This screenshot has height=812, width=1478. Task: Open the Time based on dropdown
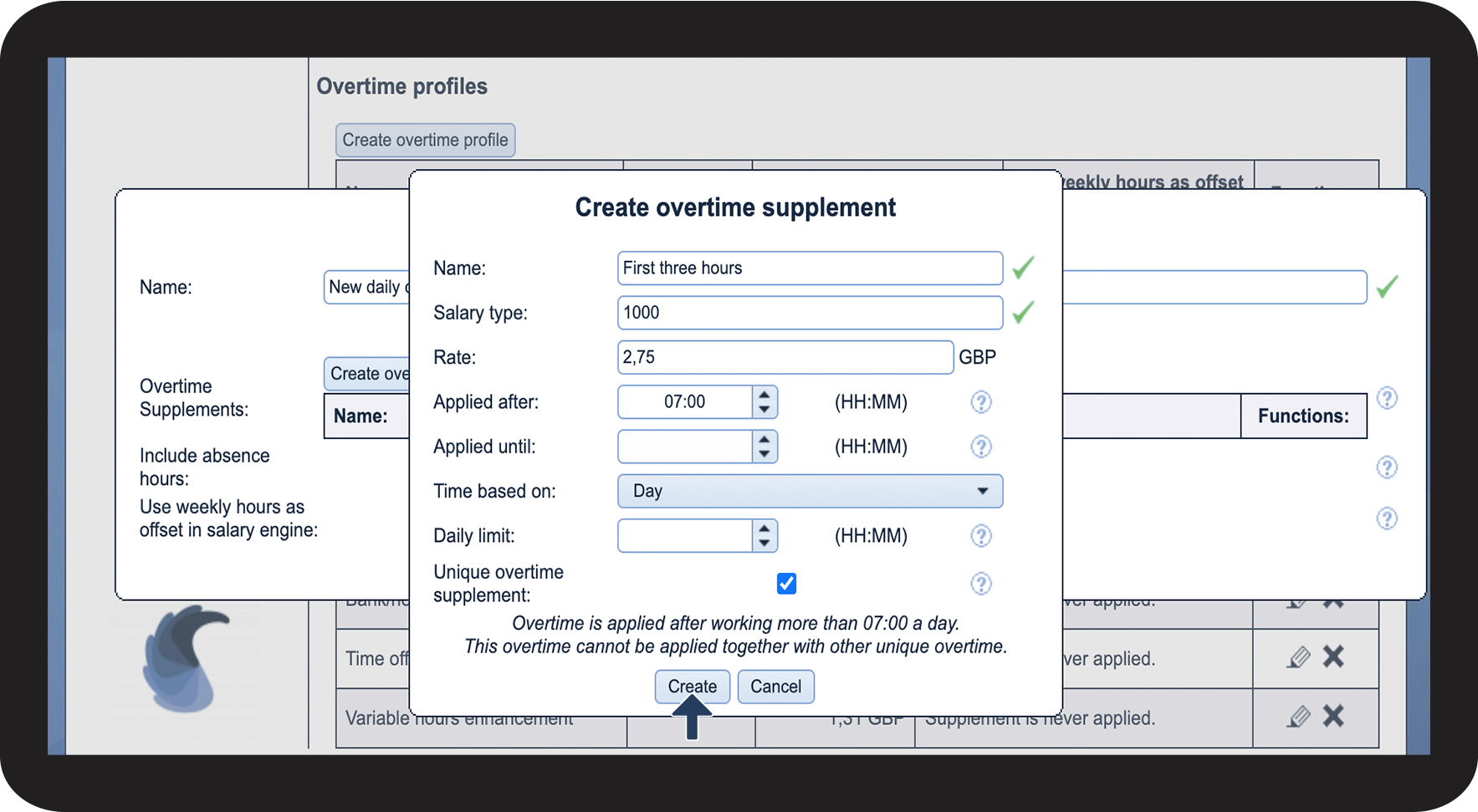coord(810,491)
